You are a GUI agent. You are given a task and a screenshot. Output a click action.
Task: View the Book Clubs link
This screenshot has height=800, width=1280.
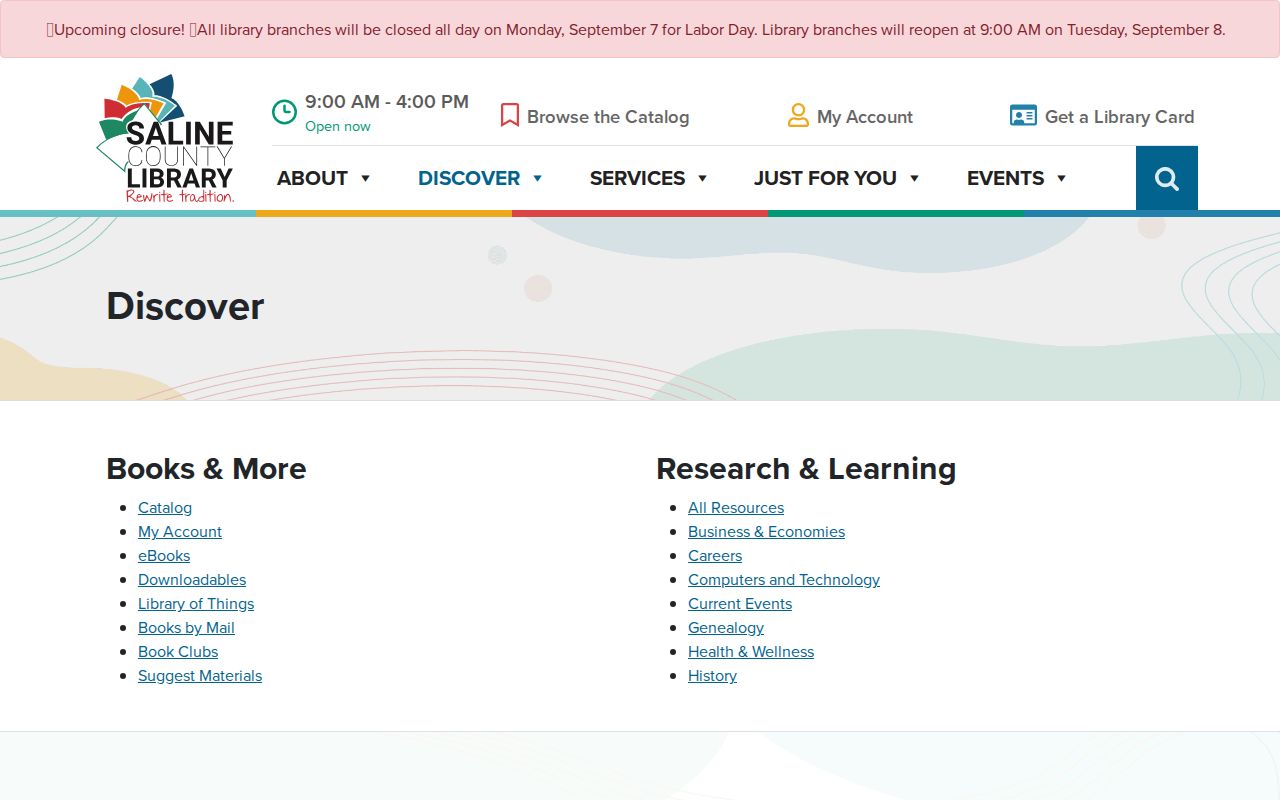[x=178, y=652]
